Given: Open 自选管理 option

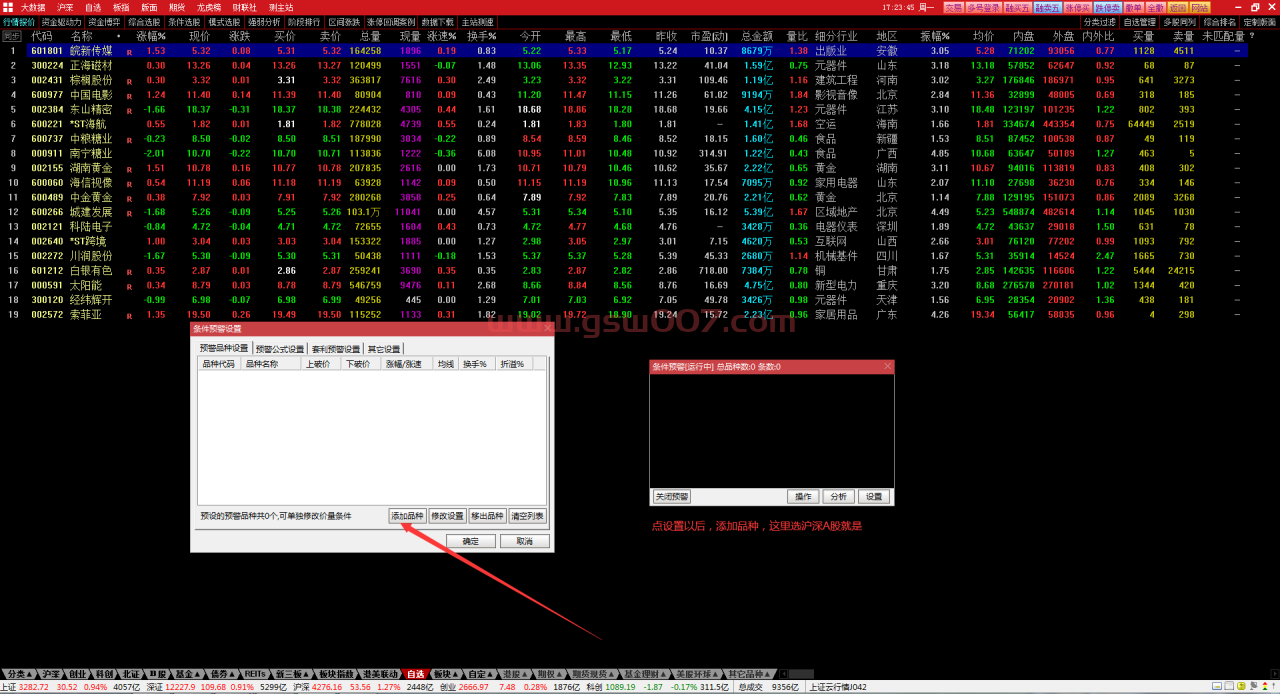Looking at the screenshot, I should 1140,21.
